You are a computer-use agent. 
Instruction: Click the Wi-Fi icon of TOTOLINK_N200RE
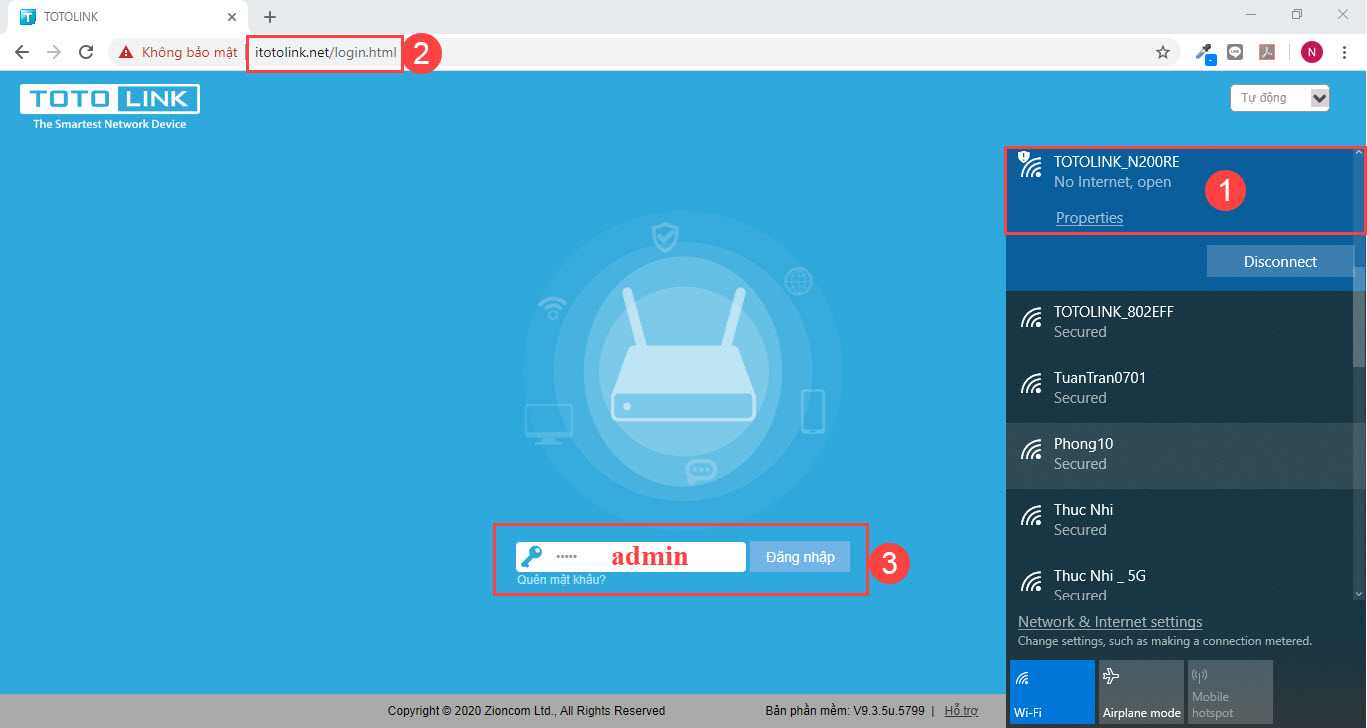(1029, 165)
